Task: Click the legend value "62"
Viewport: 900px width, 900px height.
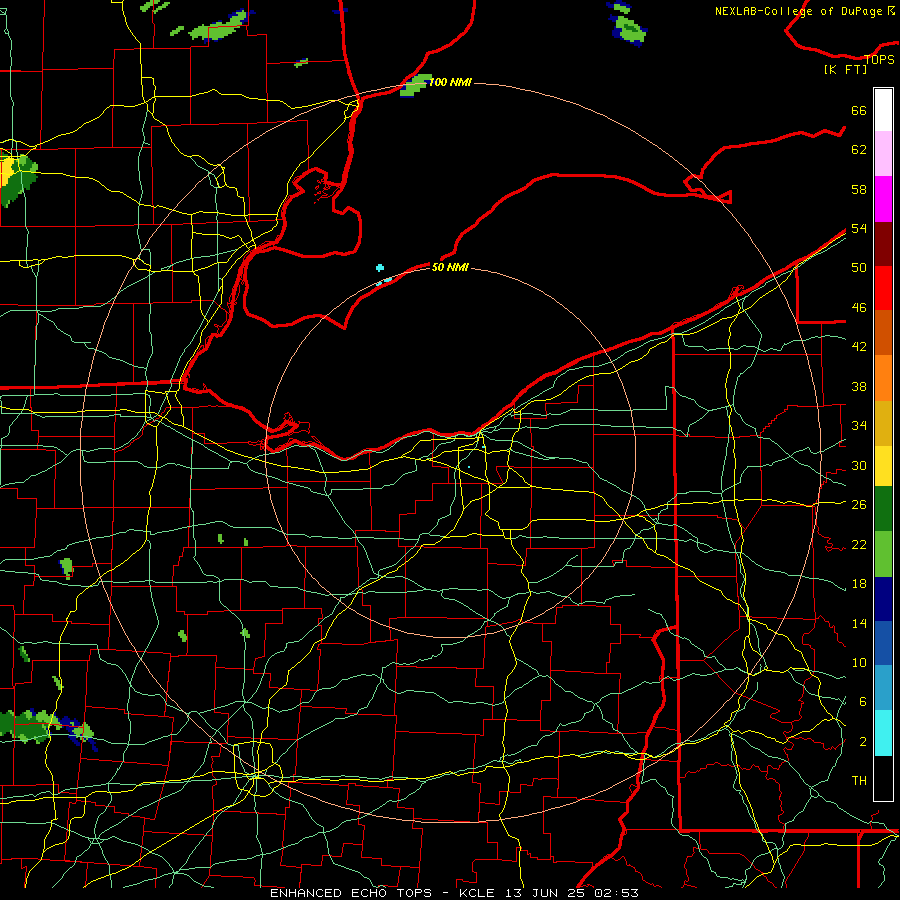Action: point(859,150)
